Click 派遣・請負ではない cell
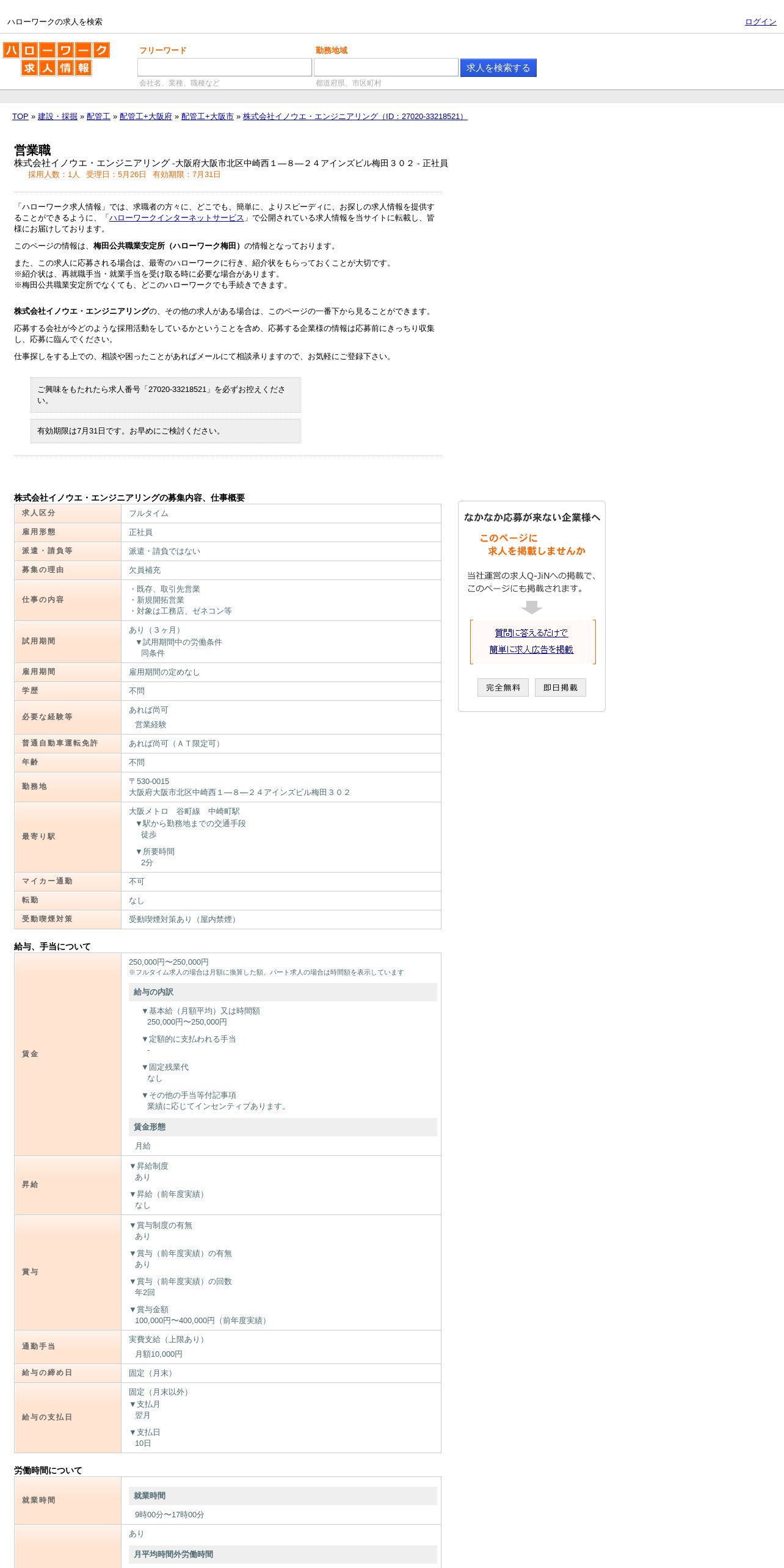Screen dimensions: 784x1568 click(281, 551)
